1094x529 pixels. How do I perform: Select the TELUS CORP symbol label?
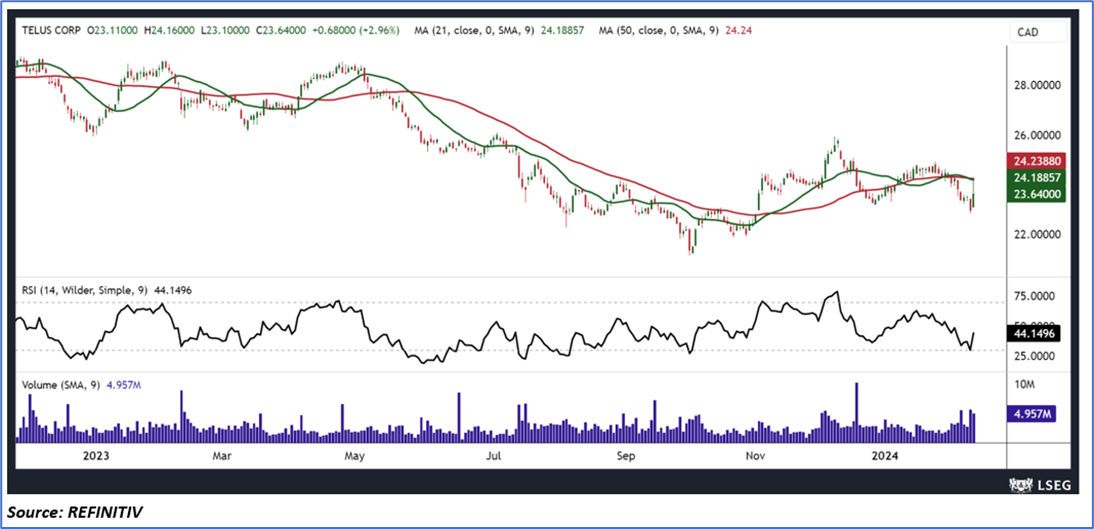(50, 31)
